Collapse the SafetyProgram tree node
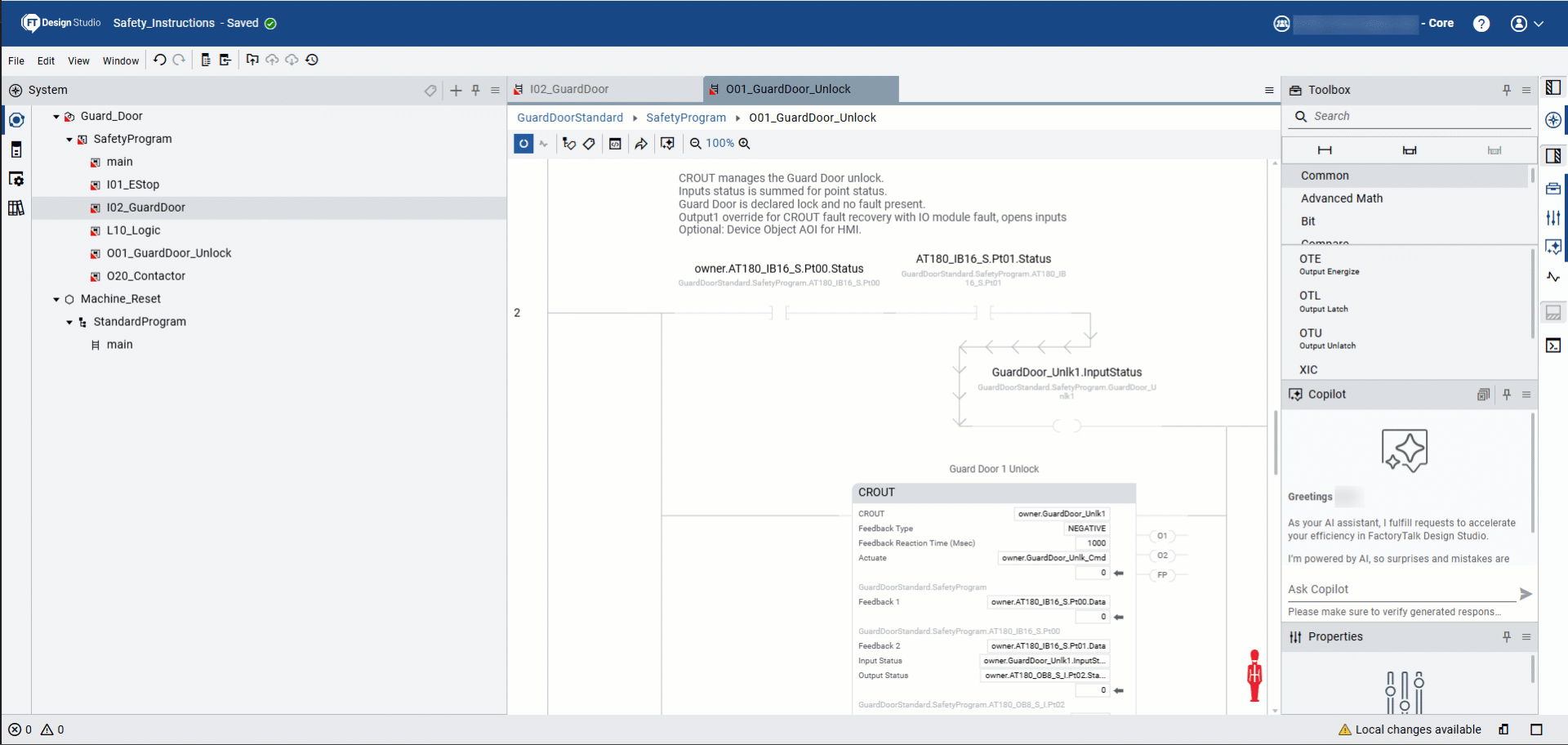This screenshot has width=1568, height=745. [69, 139]
